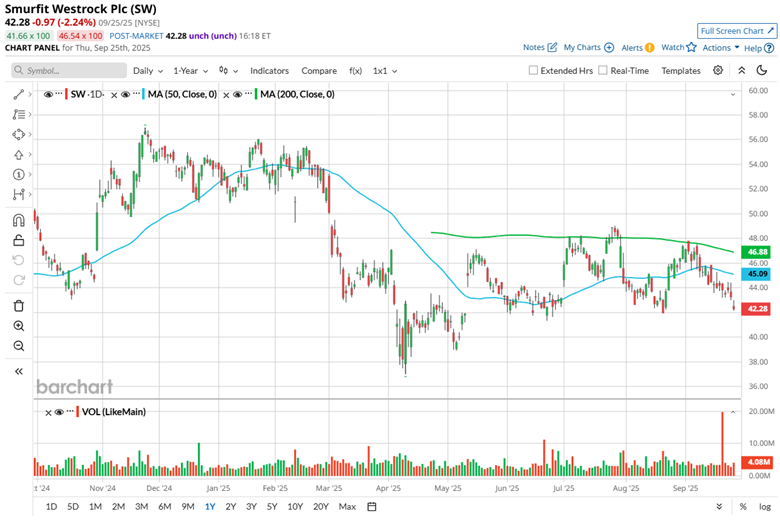Open the chart type candlestick dropdown
This screenshot has width=780, height=524.
[228, 71]
